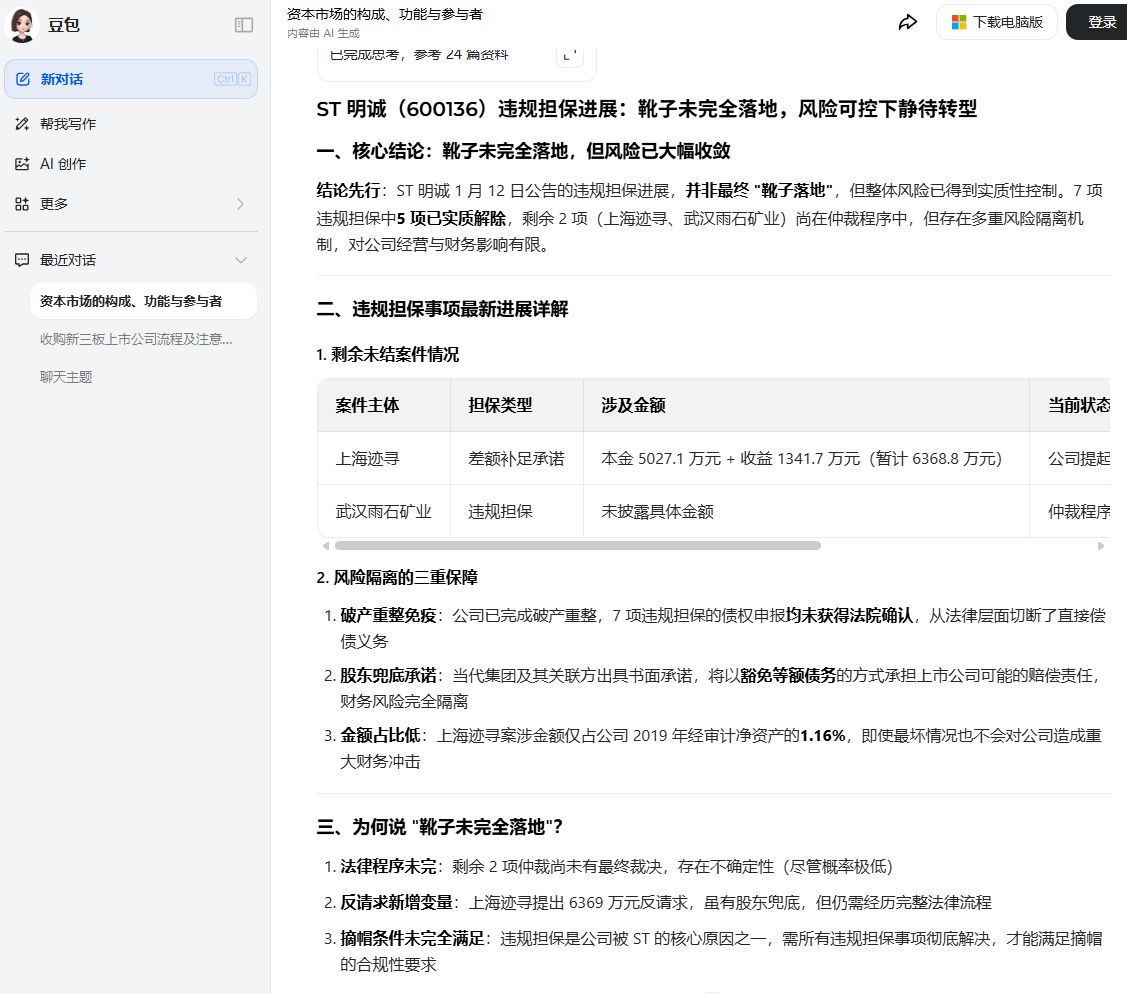Click the 上海迹寻 table cell
Viewport: 1127px width, 994px height.
(x=384, y=459)
